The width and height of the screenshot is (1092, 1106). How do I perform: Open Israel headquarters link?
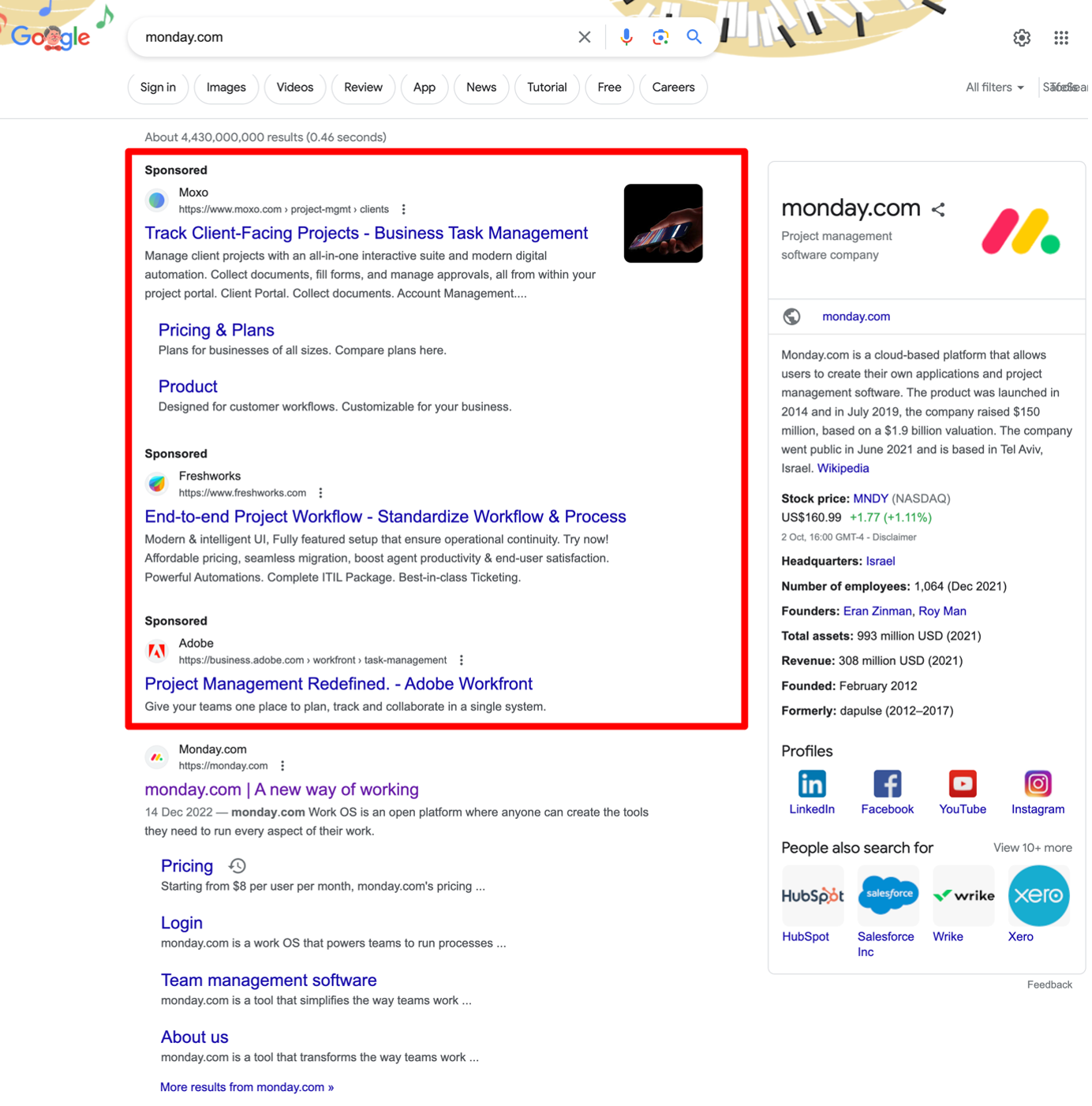coord(881,562)
